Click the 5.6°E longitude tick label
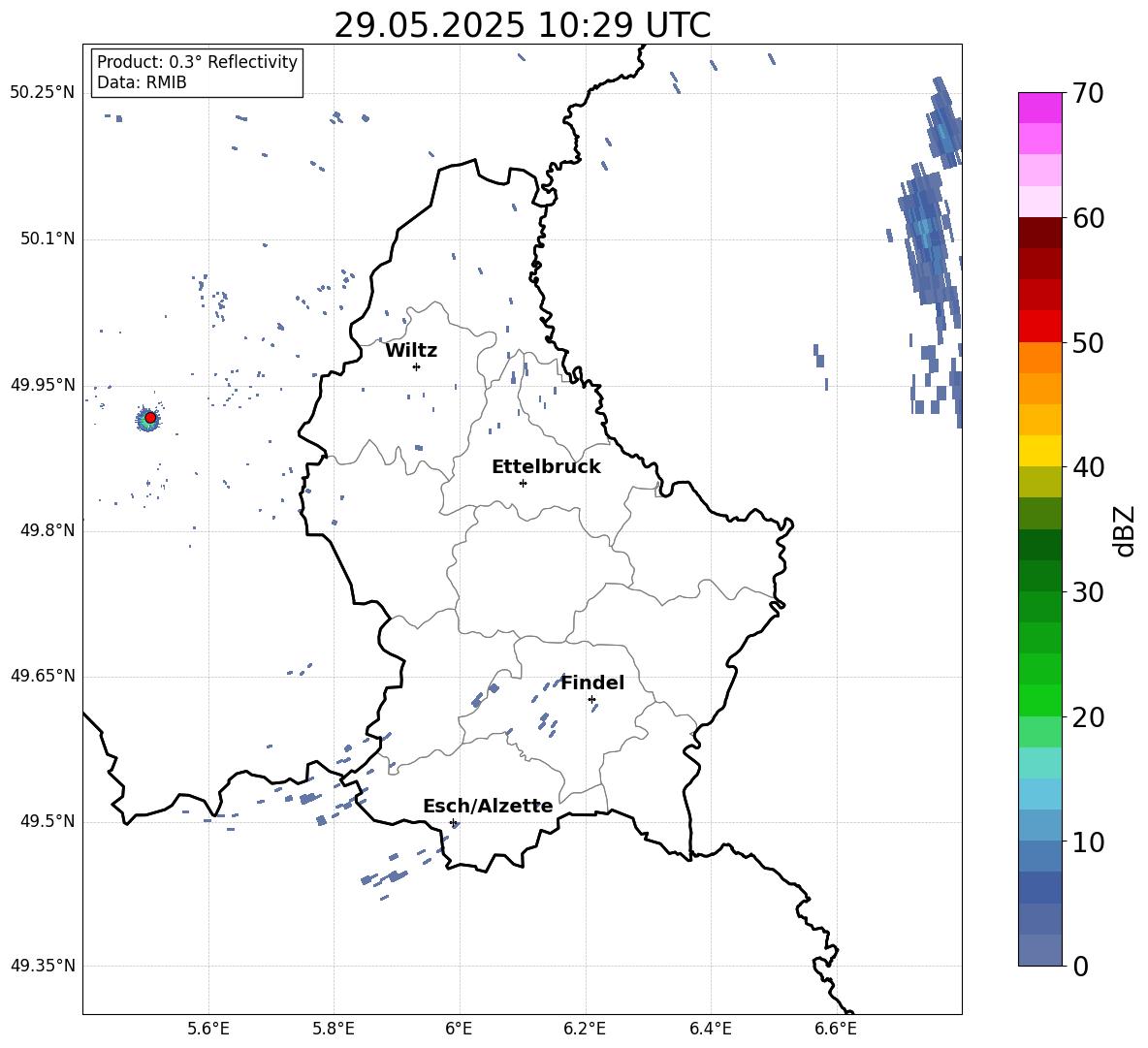The image size is (1148, 1048). (x=208, y=1030)
